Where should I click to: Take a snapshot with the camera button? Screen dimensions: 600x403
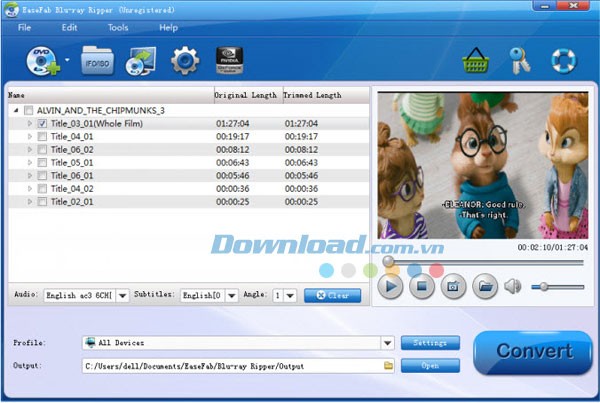tap(453, 286)
